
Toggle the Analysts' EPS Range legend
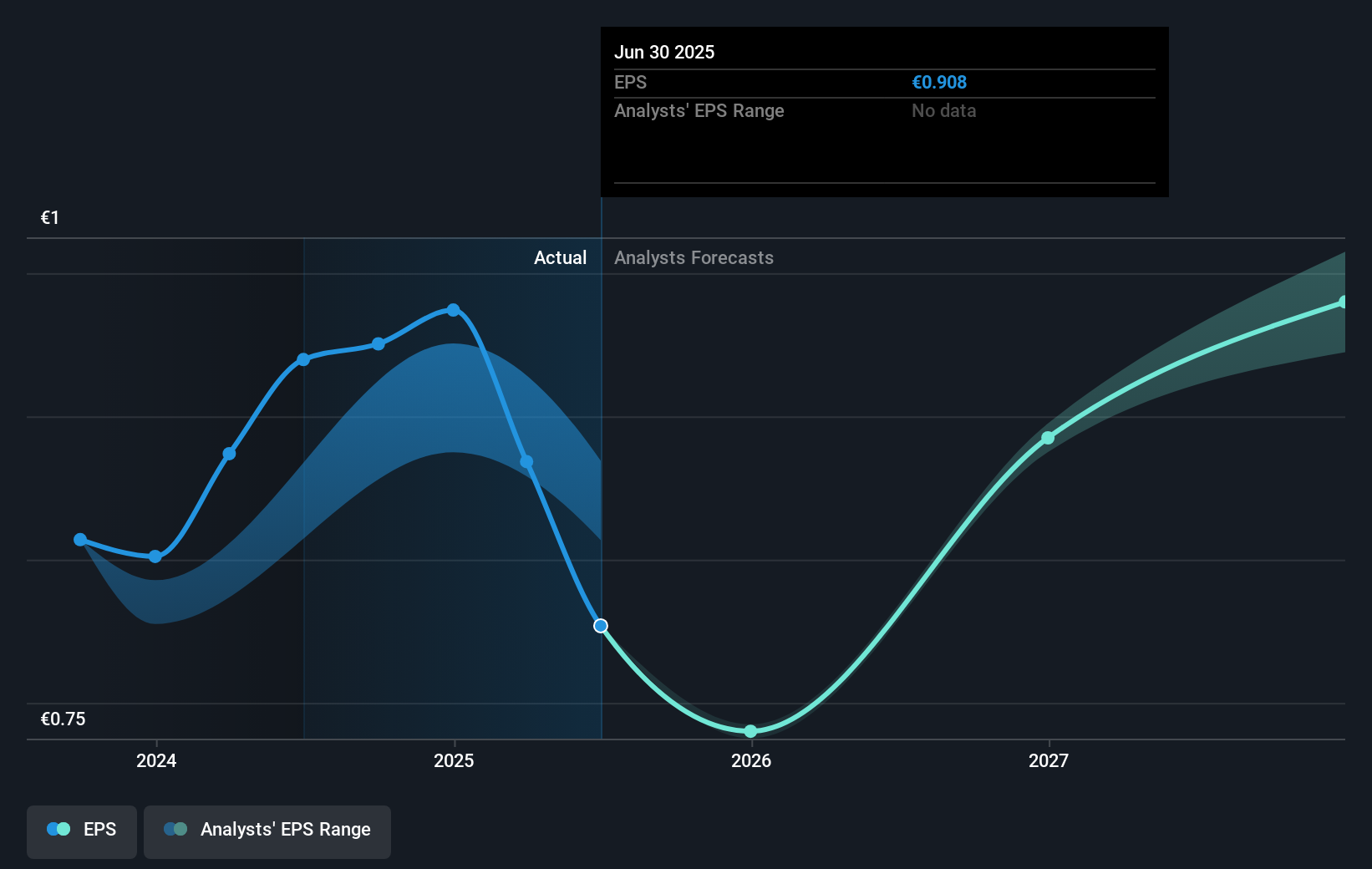coord(267,831)
